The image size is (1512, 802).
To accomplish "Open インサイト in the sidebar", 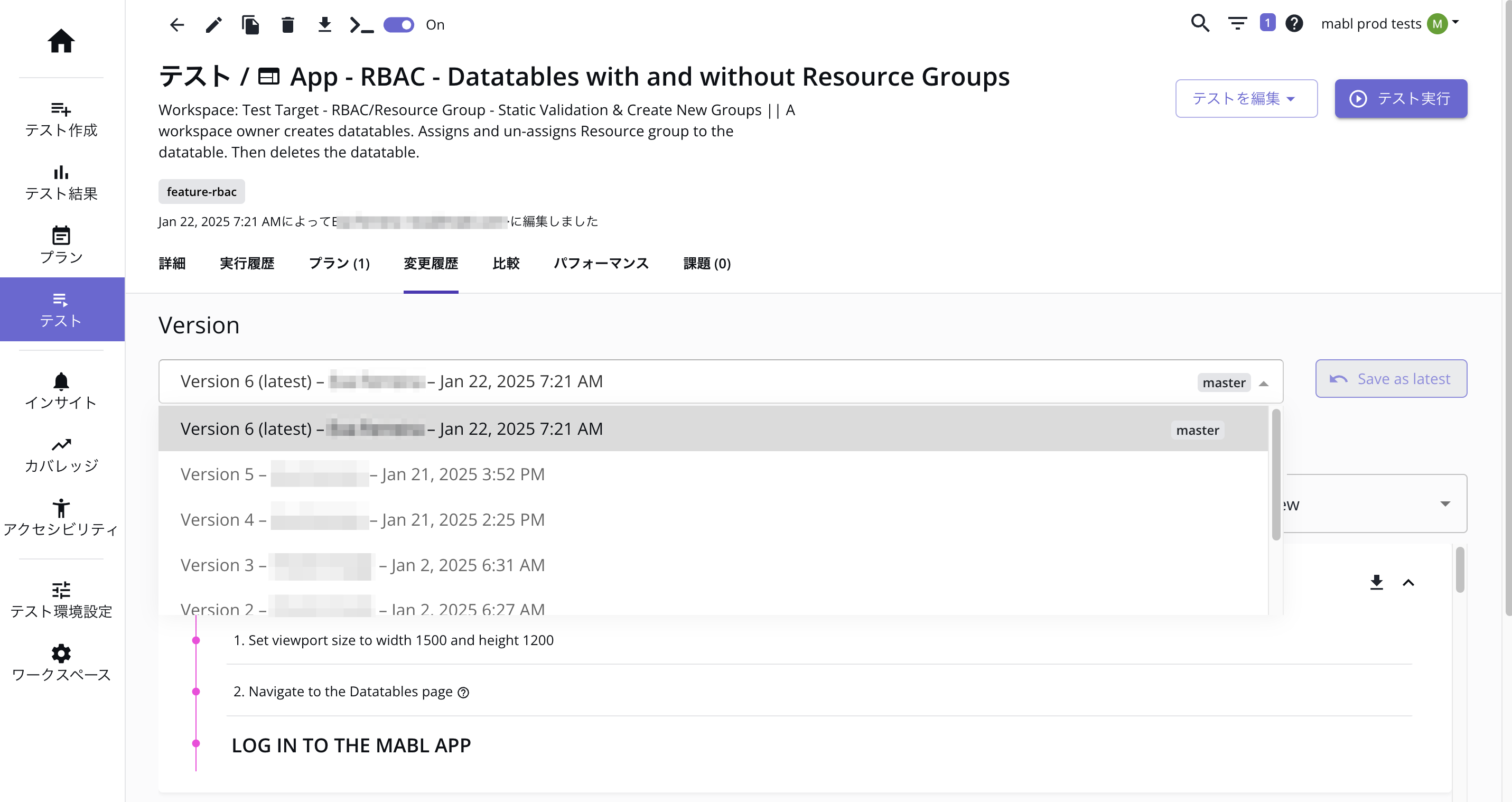I will [61, 391].
